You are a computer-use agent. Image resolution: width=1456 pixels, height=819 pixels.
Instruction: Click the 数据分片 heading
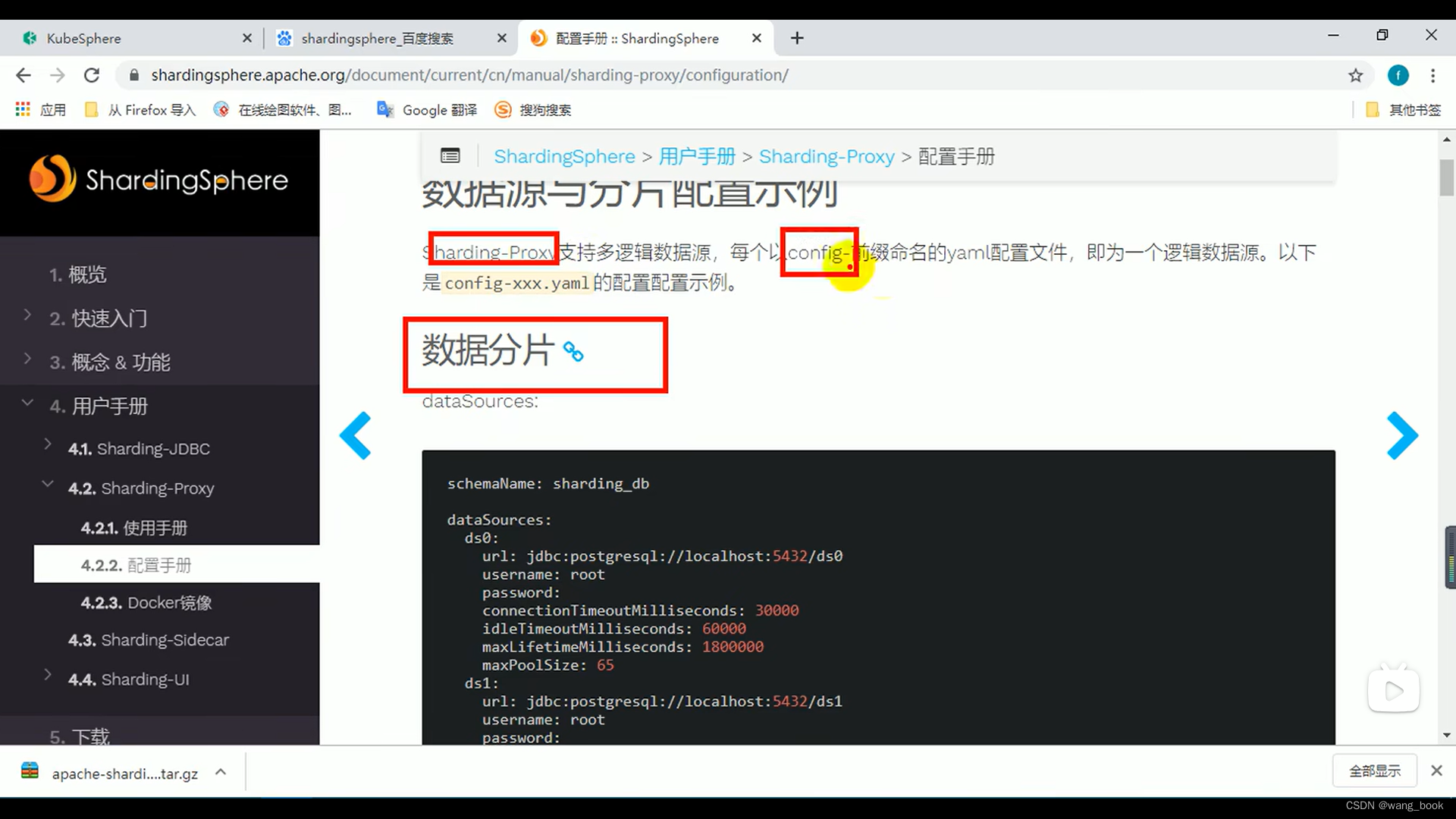click(x=488, y=350)
